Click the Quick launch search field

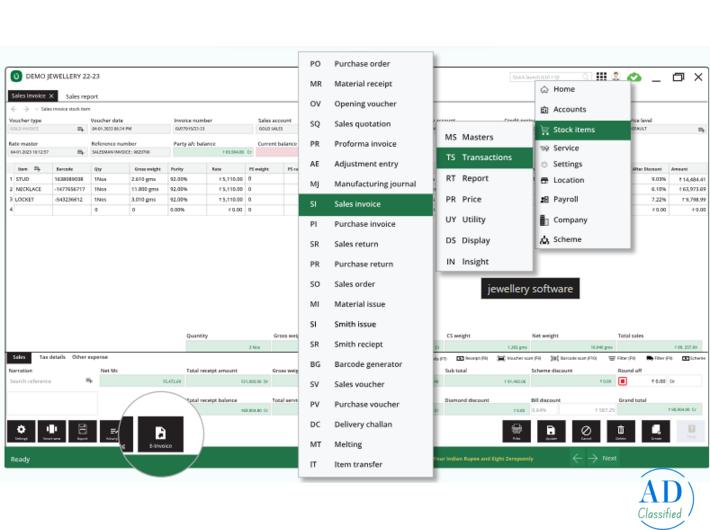coord(550,77)
